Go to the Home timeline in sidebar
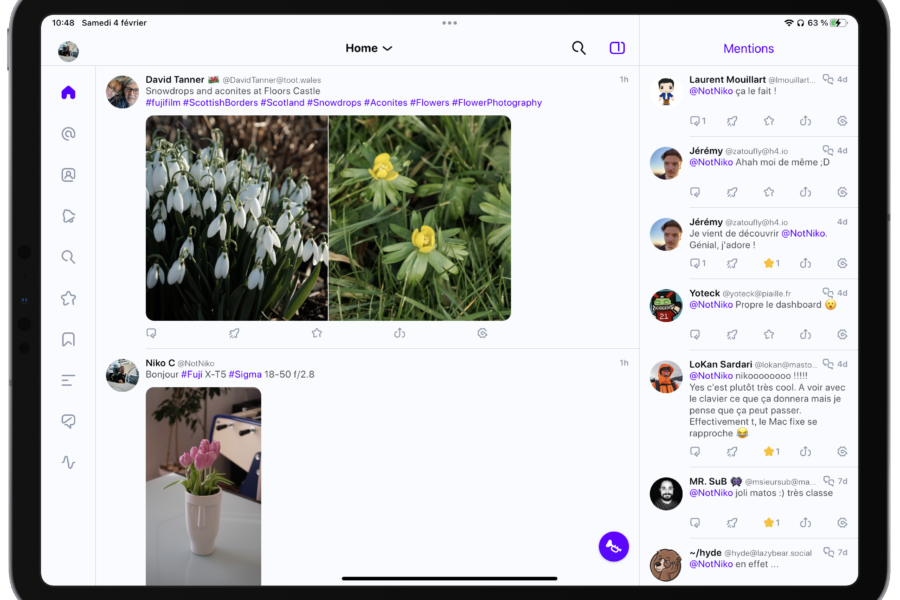Image resolution: width=900 pixels, height=600 pixels. (x=68, y=92)
